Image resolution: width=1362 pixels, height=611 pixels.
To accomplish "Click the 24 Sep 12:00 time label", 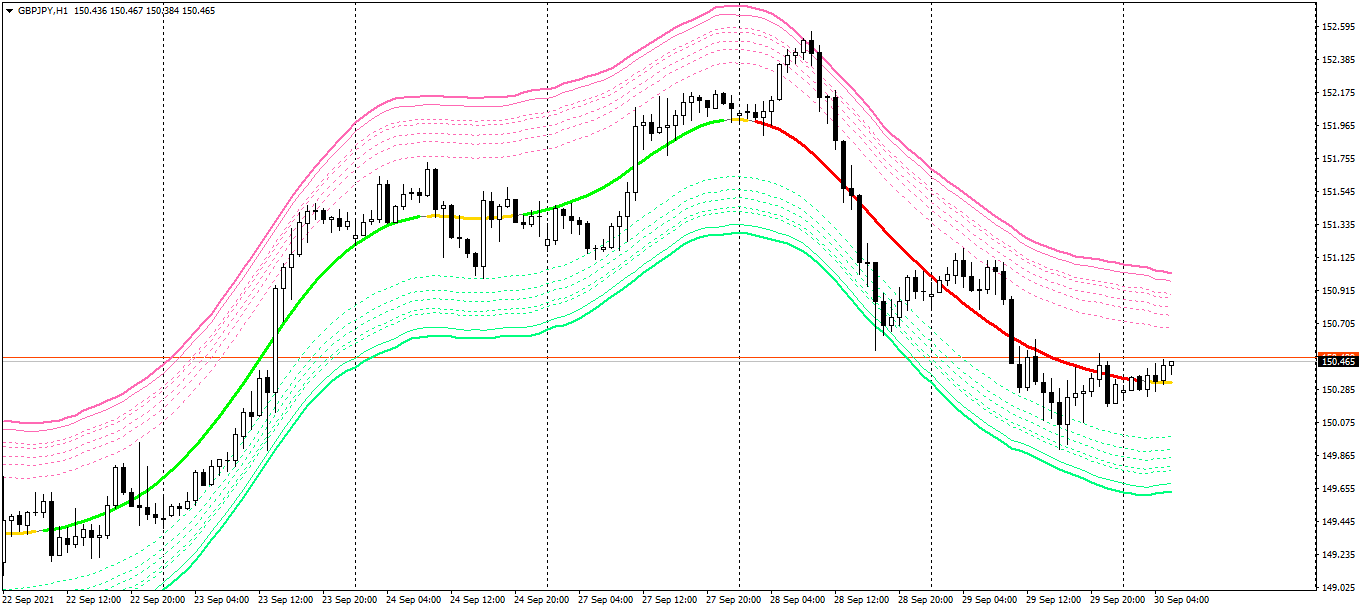I will (477, 600).
